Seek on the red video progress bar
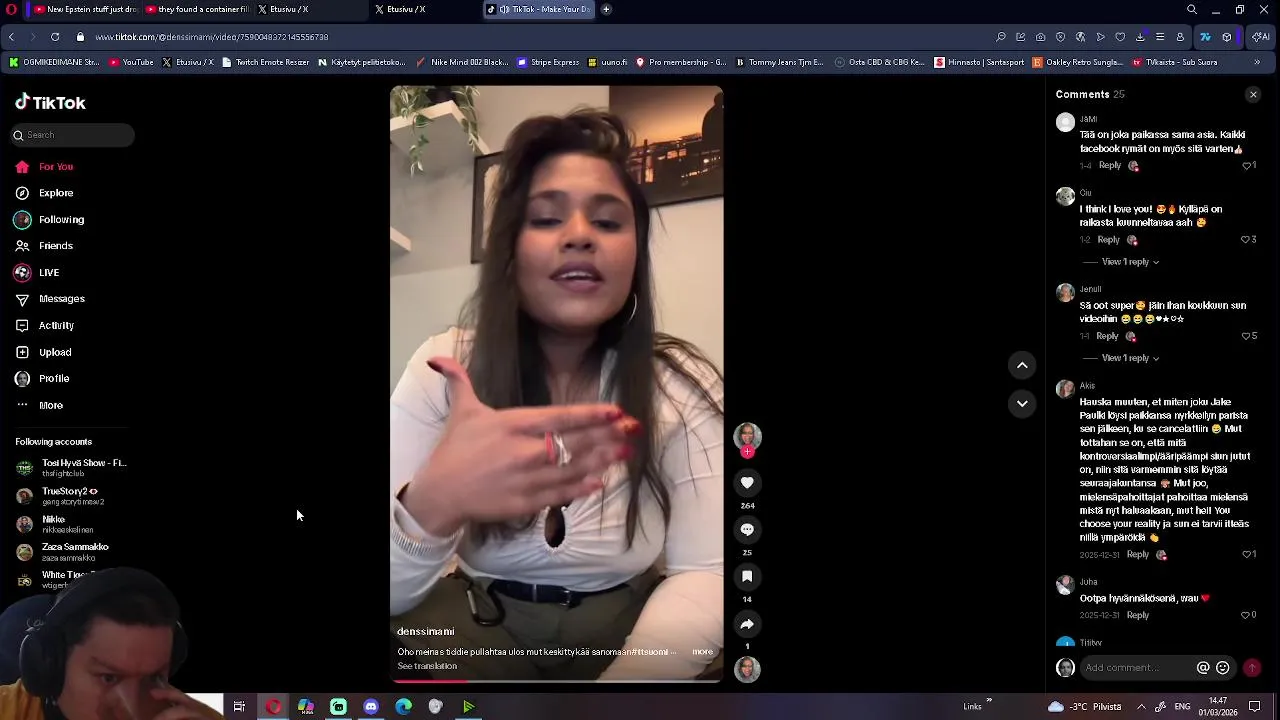Viewport: 1280px width, 720px height. point(556,681)
